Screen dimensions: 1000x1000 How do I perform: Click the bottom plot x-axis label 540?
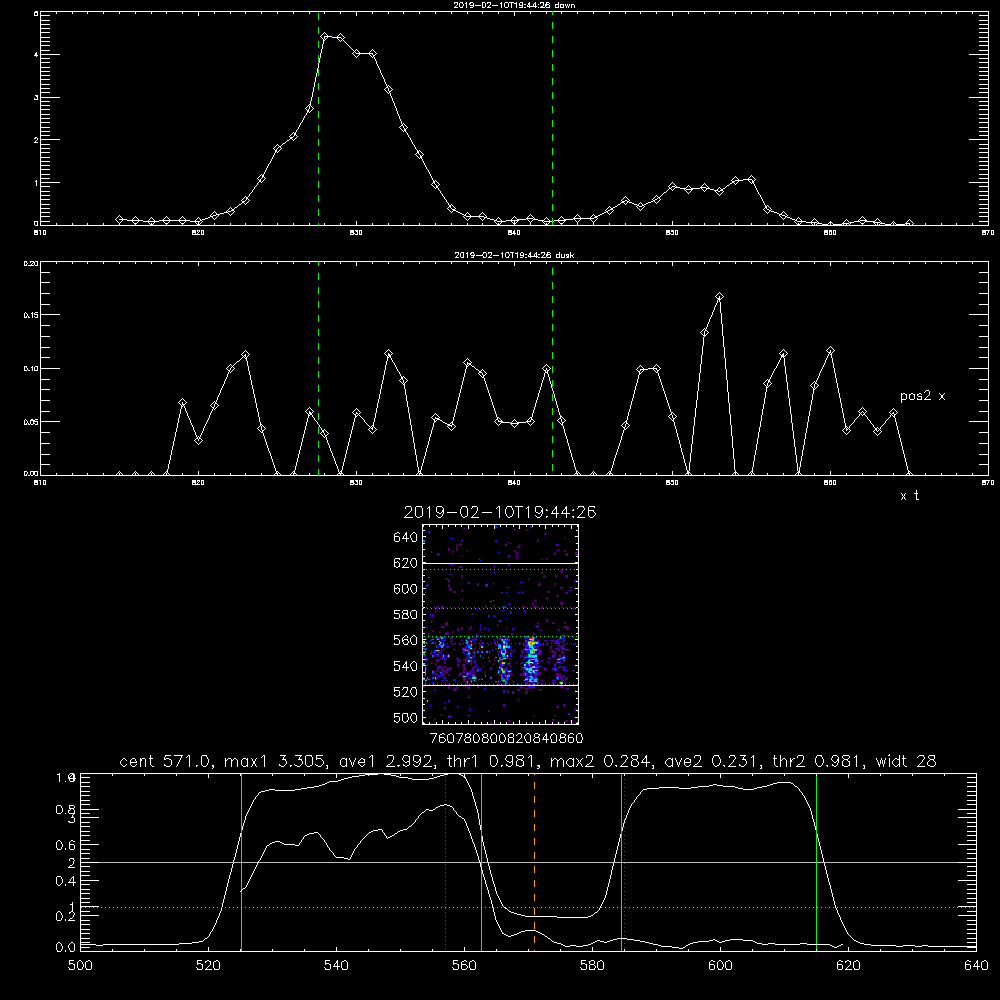(x=336, y=966)
